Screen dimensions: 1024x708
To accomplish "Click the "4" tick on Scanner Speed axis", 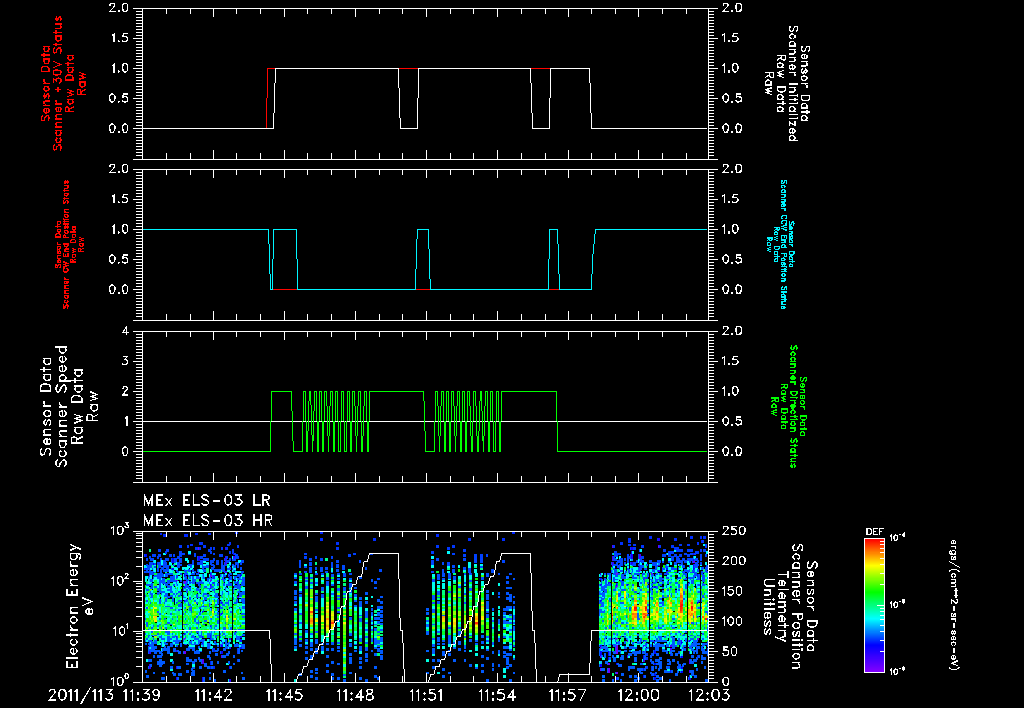I will pos(125,331).
